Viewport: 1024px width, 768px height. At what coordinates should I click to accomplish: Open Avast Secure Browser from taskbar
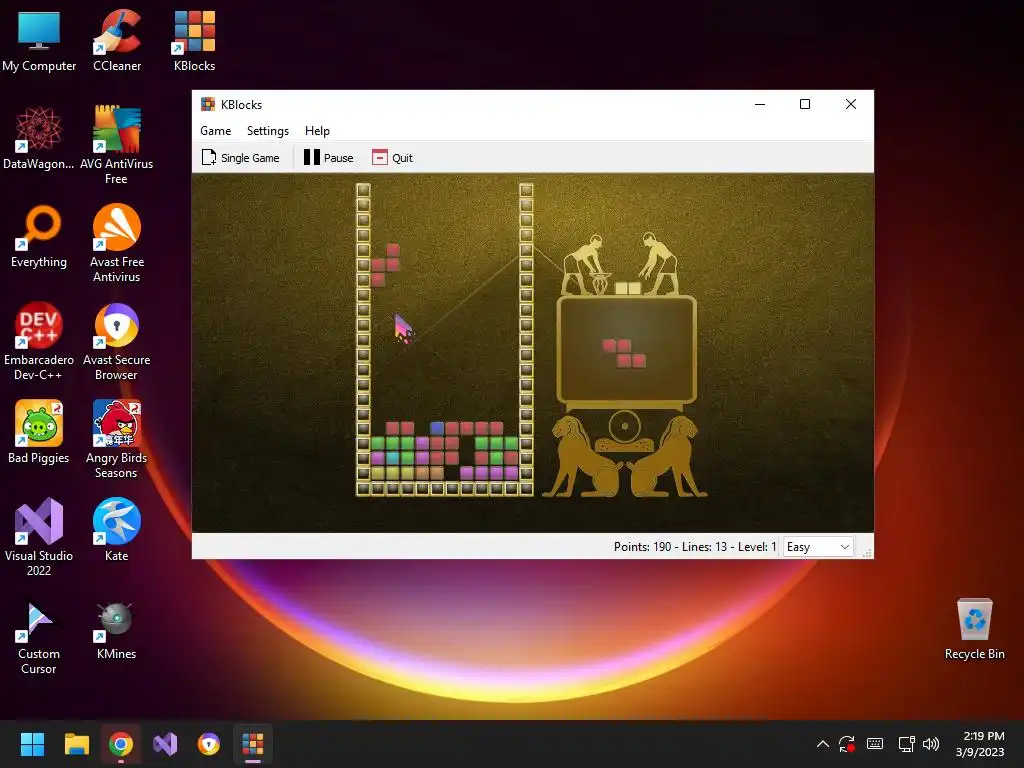(209, 744)
